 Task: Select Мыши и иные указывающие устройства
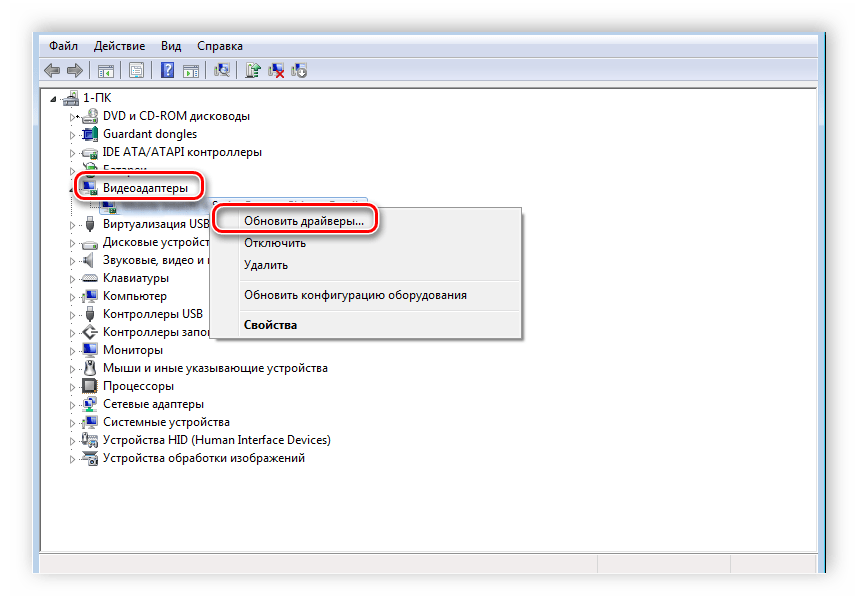[x=215, y=368]
